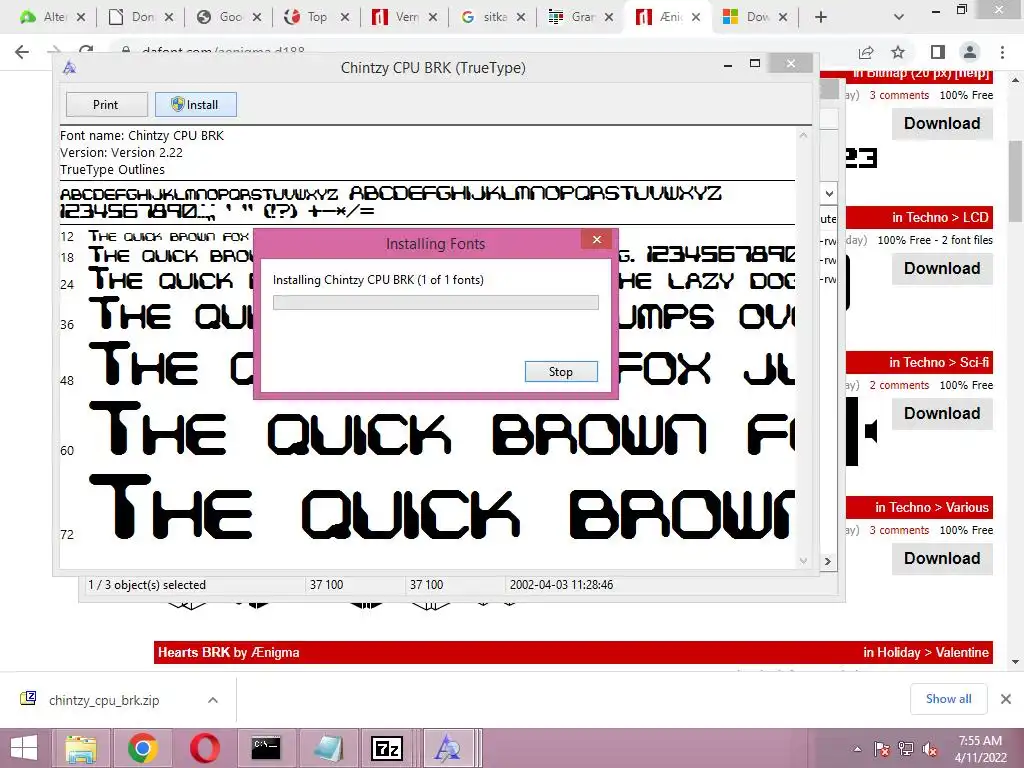Click the font installation progress bar
Image resolution: width=1024 pixels, height=768 pixels.
tap(436, 302)
